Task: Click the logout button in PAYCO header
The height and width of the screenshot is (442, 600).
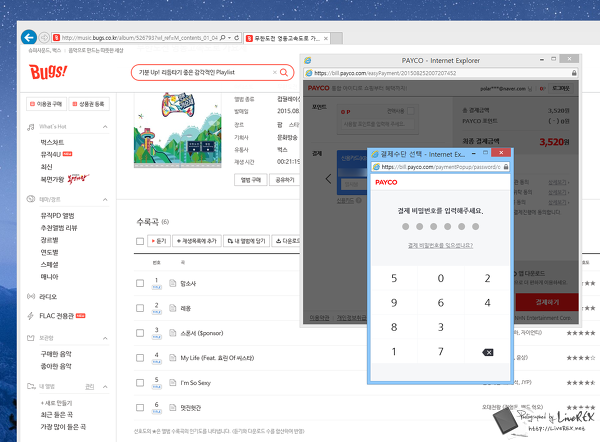Action: pos(561,88)
